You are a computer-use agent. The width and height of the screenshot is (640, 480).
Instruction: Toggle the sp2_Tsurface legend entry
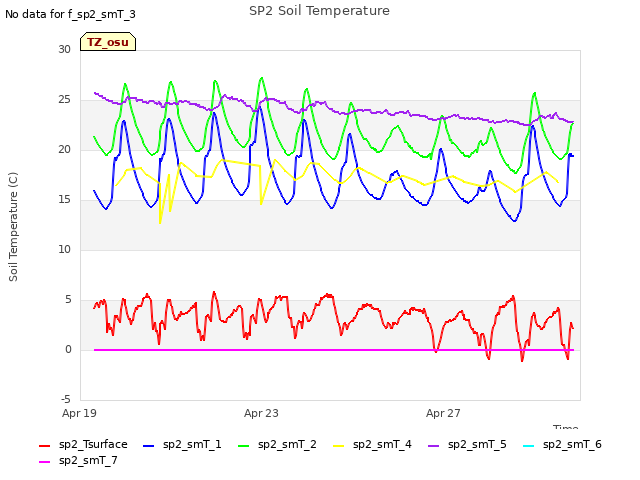click(x=83, y=444)
